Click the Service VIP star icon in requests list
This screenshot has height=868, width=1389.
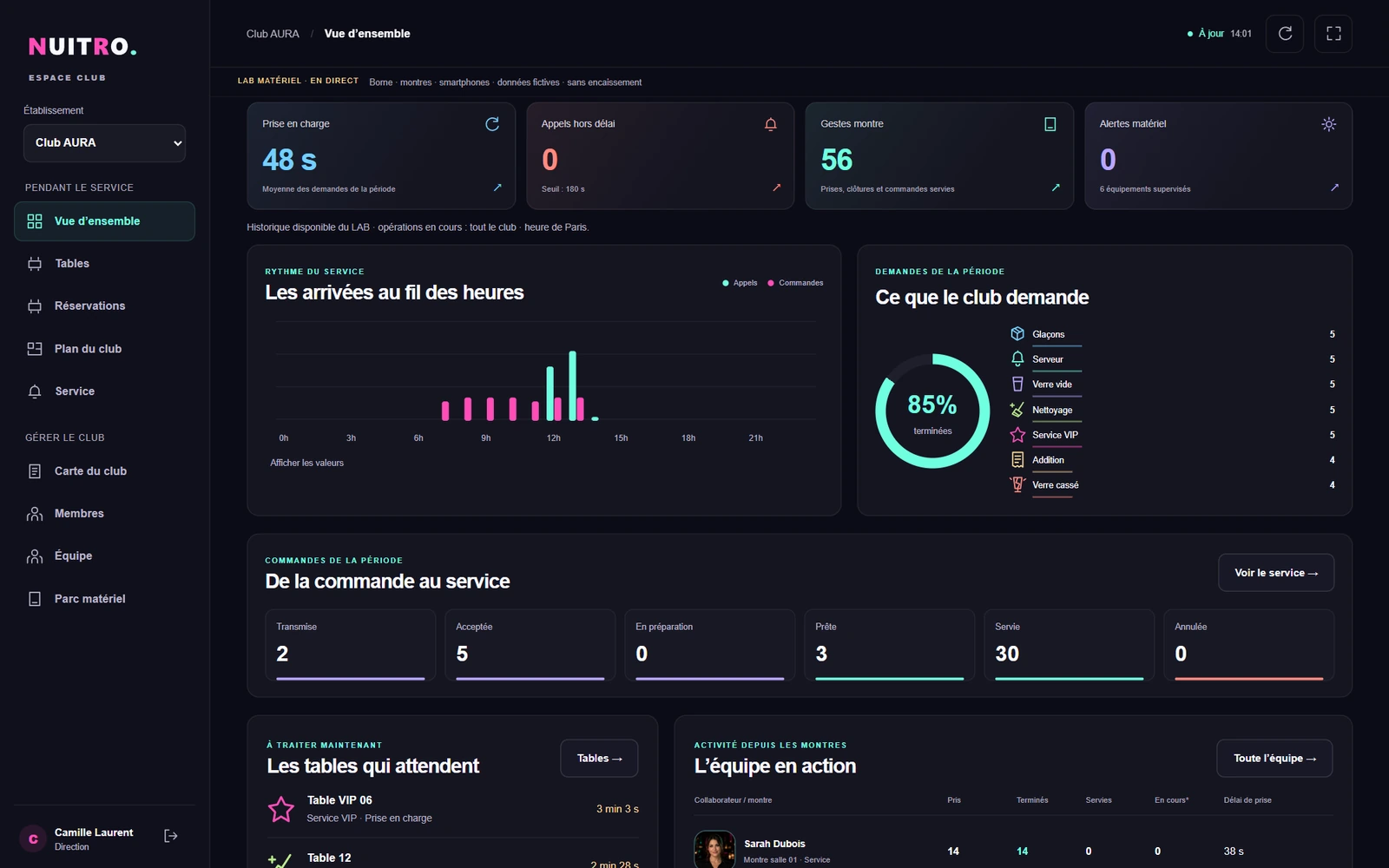click(x=1017, y=435)
